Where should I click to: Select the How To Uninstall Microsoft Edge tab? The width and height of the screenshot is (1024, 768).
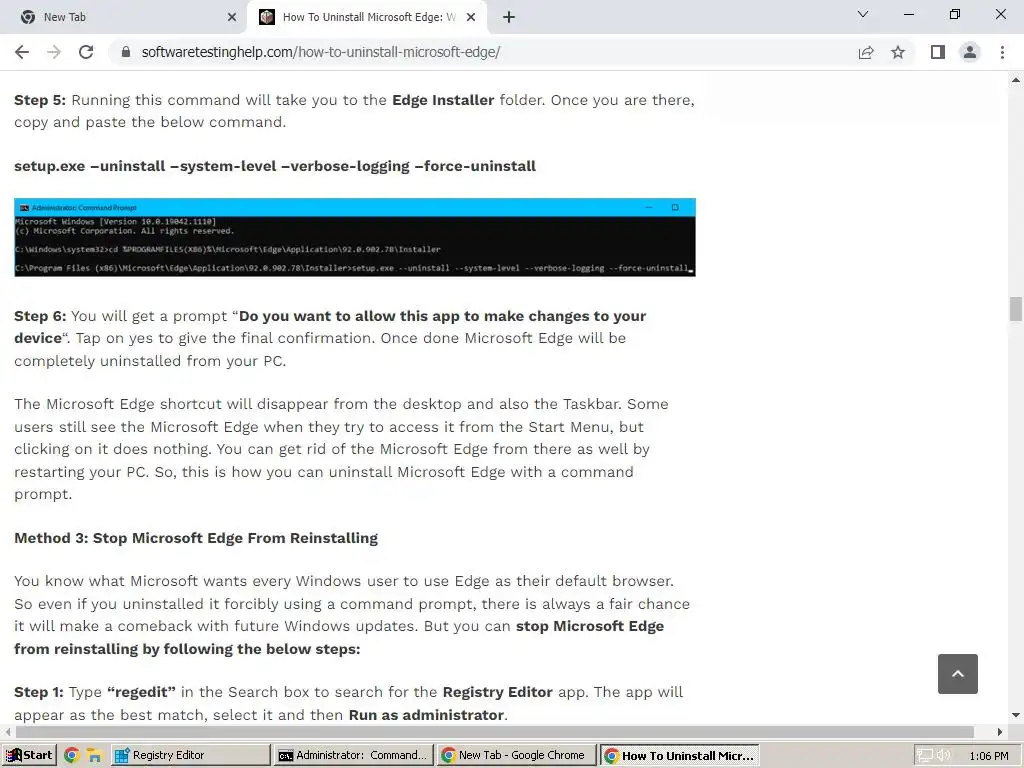[x=367, y=18]
